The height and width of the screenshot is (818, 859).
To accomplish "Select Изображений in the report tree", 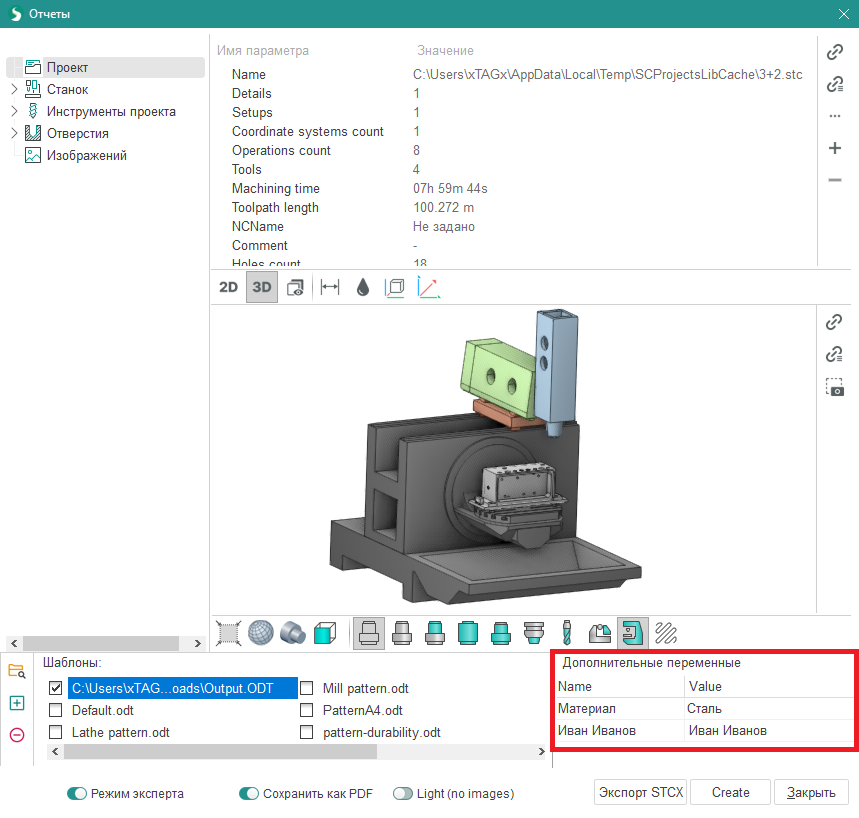I will 86,155.
